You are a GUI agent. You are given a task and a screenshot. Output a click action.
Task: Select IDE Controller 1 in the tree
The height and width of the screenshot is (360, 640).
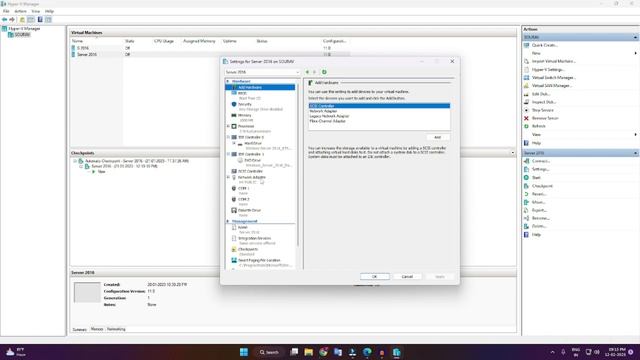pos(251,154)
